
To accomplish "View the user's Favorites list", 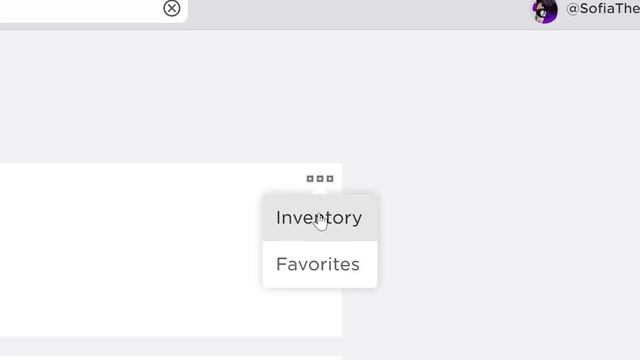I will point(320,264).
